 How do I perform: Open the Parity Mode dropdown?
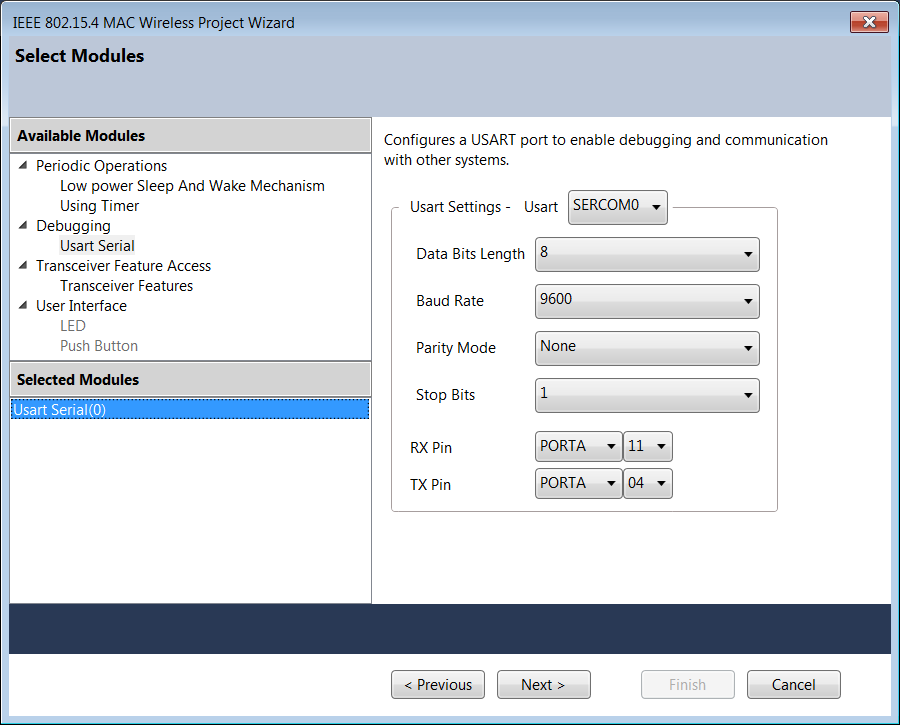coord(647,348)
